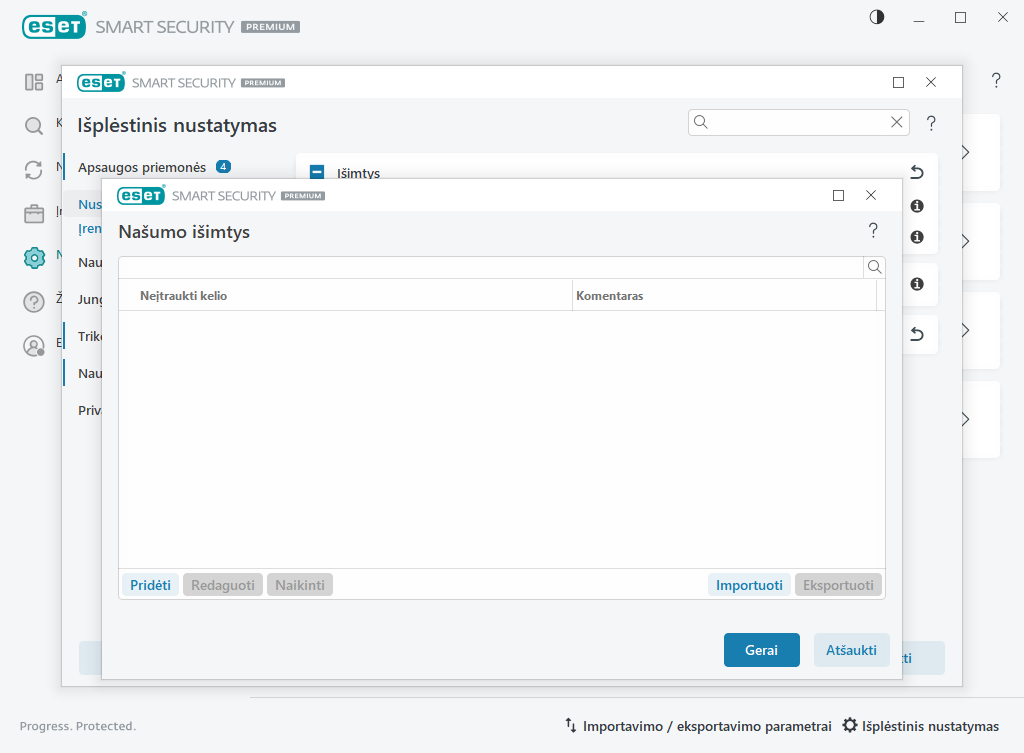The width and height of the screenshot is (1024, 753).
Task: Clear the advanced setup search field
Action: pyautogui.click(x=896, y=122)
